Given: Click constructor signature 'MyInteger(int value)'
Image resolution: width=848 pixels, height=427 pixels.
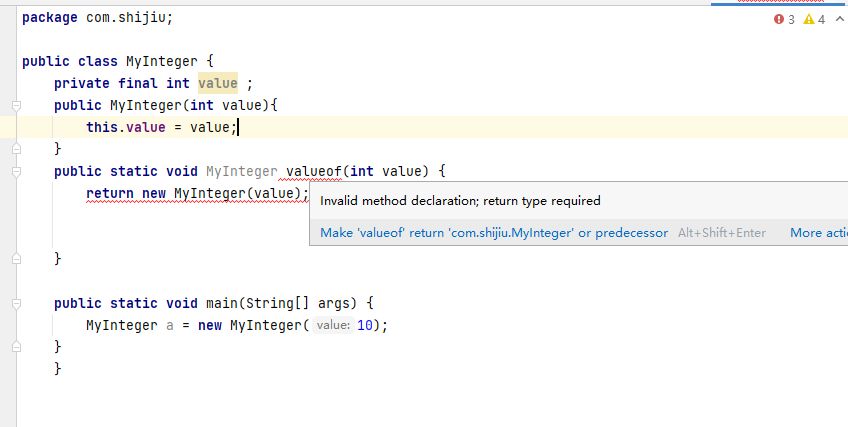Looking at the screenshot, I should (x=190, y=105).
